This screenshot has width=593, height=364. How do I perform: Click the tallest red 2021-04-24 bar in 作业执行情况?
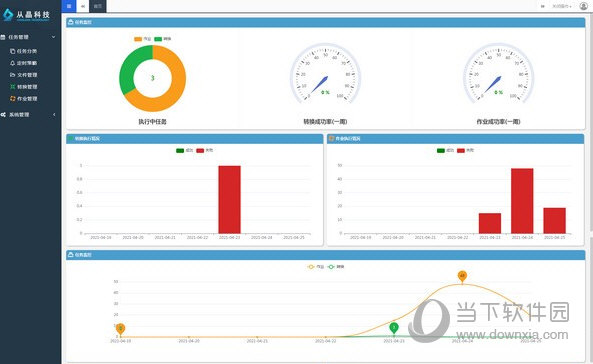[522, 201]
